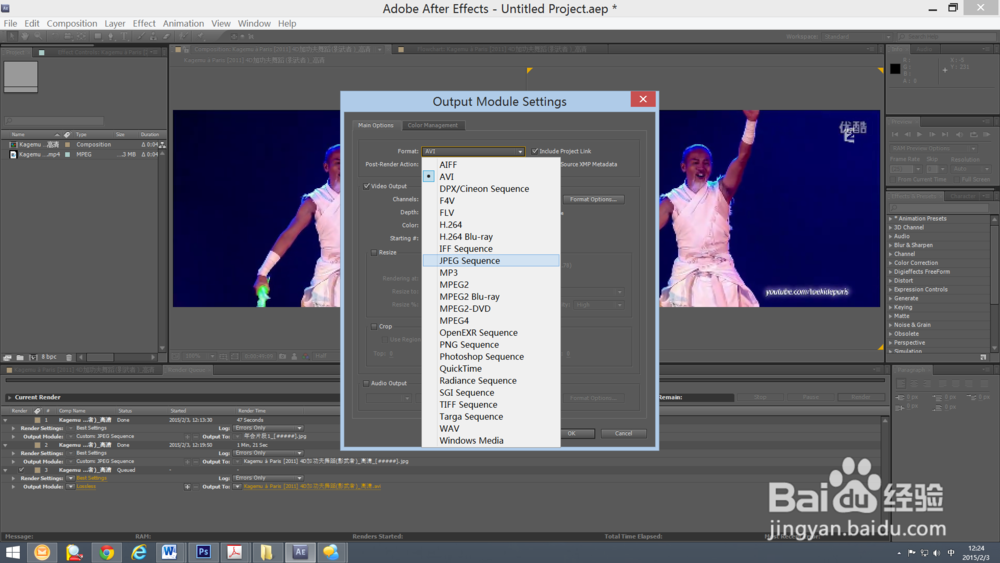Enable Crop checkbox
The image size is (1000, 563).
[374, 326]
